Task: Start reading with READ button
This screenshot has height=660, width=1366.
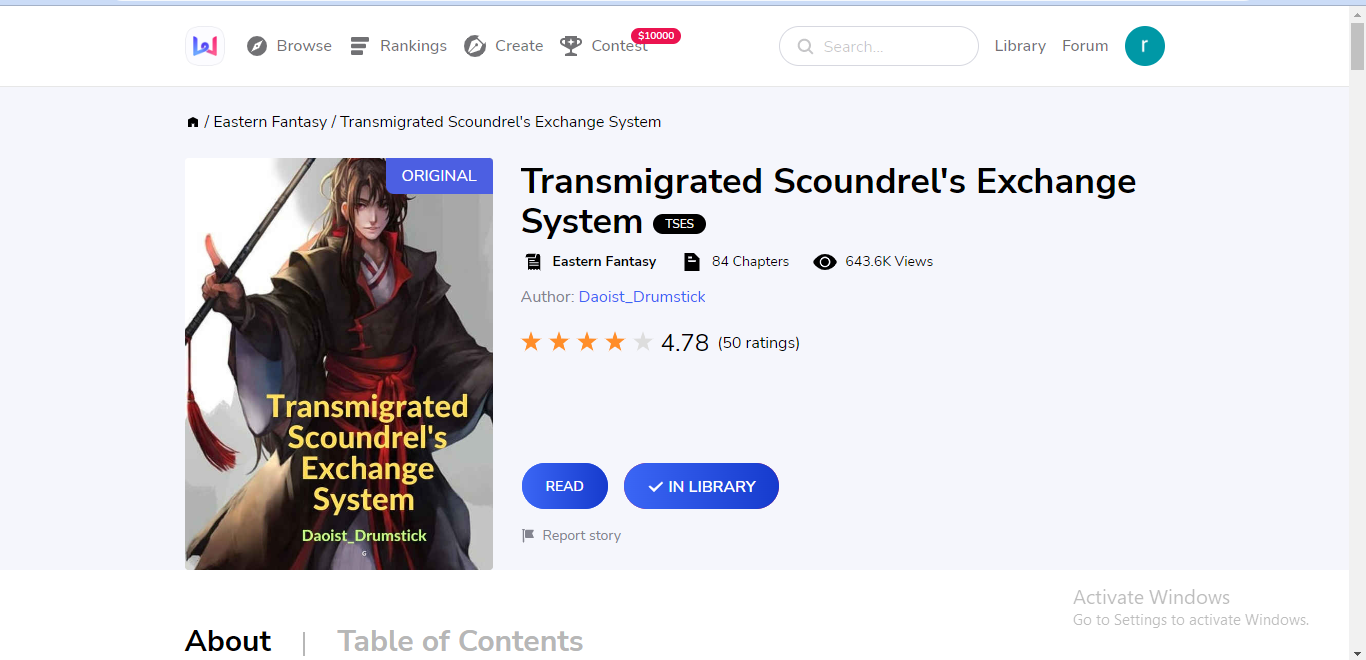Action: [x=565, y=486]
